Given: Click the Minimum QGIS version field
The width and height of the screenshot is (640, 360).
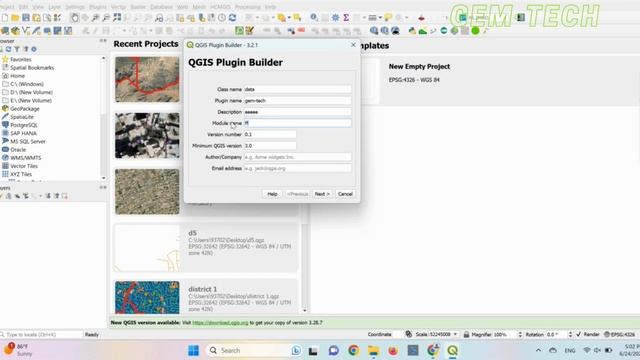Looking at the screenshot, I should [270, 146].
